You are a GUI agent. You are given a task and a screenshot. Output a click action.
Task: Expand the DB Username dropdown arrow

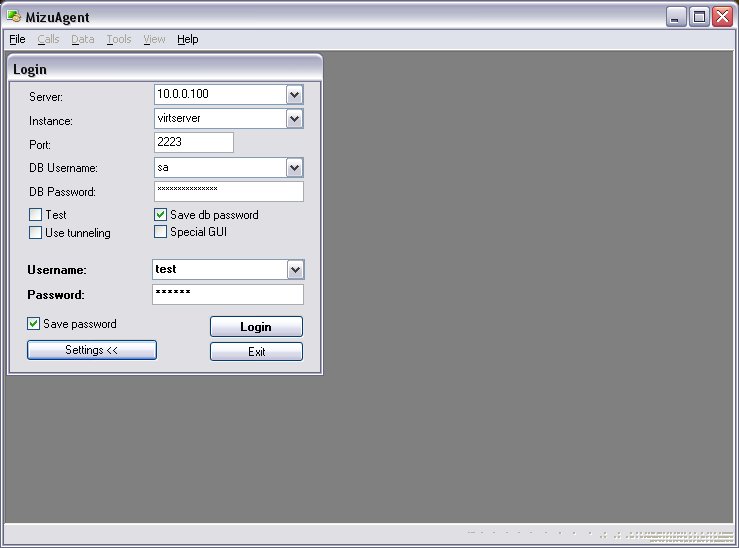tap(295, 168)
